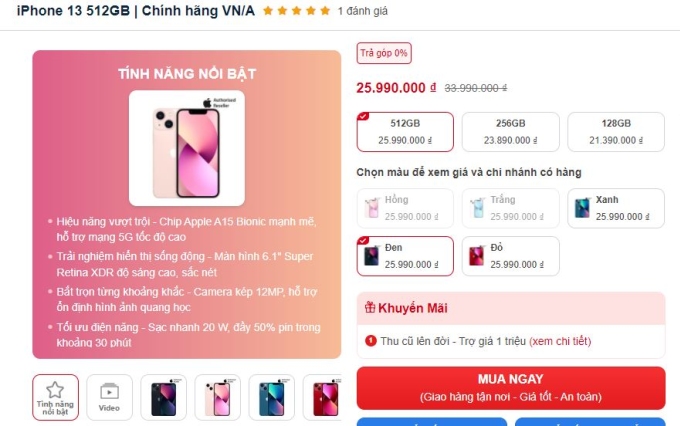Select the 512GB storage option
680x426 pixels.
pyautogui.click(x=405, y=132)
